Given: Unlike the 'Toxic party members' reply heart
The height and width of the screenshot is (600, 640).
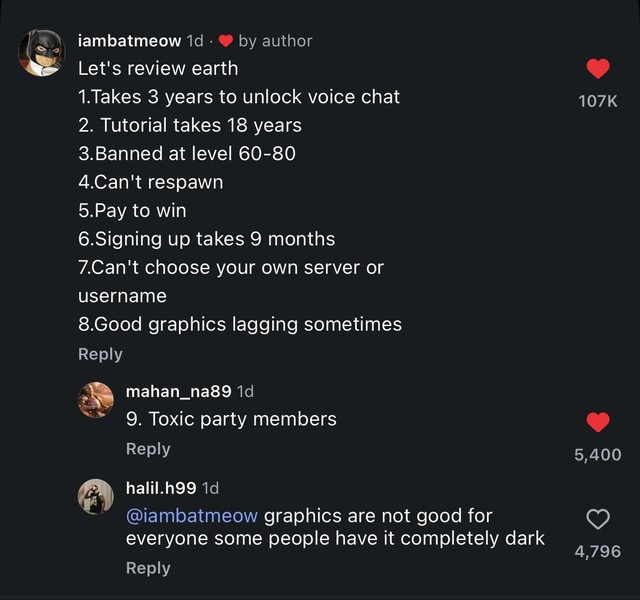Looking at the screenshot, I should (x=598, y=422).
